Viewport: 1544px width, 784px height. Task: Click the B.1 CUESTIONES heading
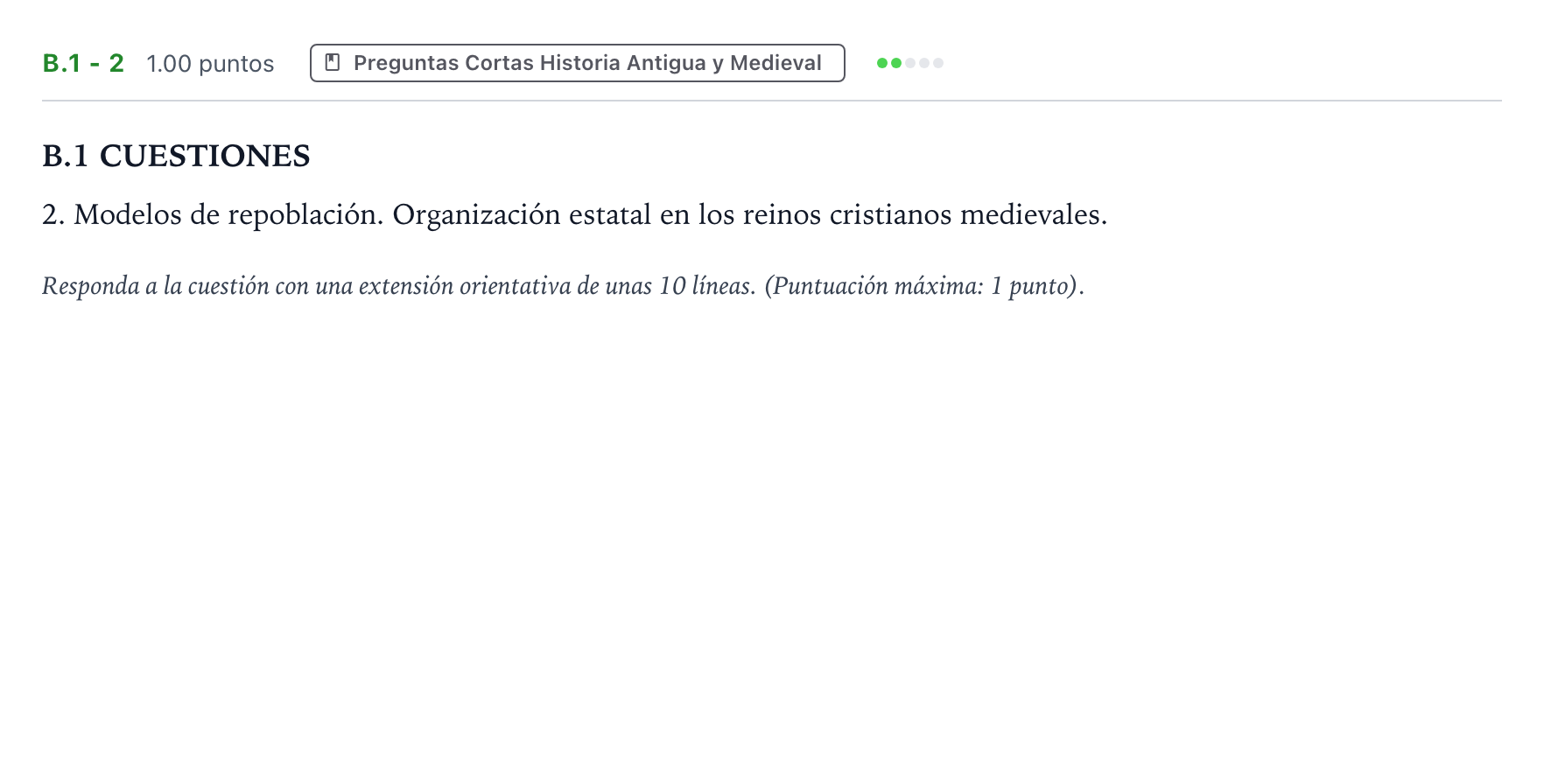[176, 156]
